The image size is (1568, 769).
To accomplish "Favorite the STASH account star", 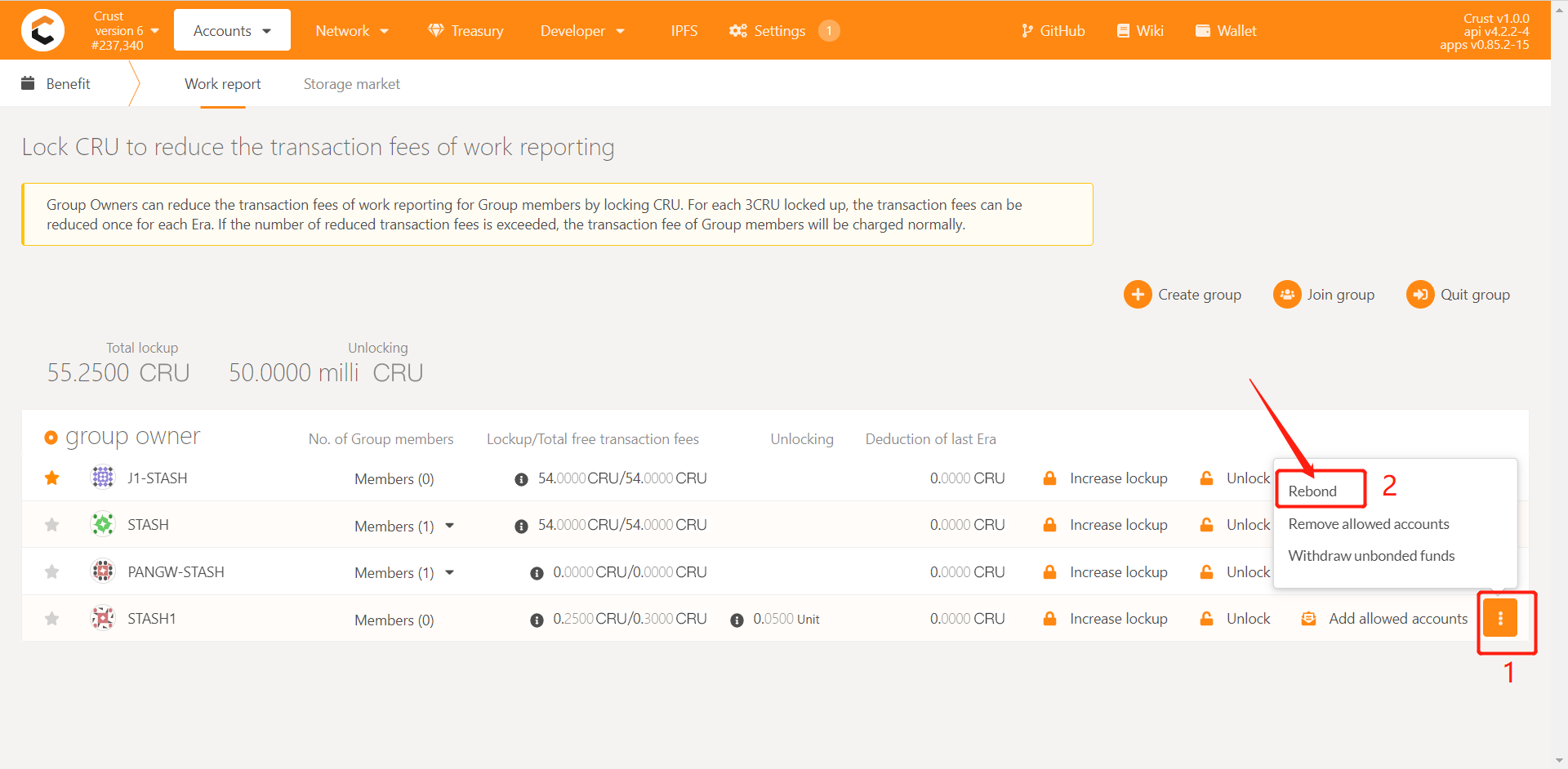I will pos(52,525).
